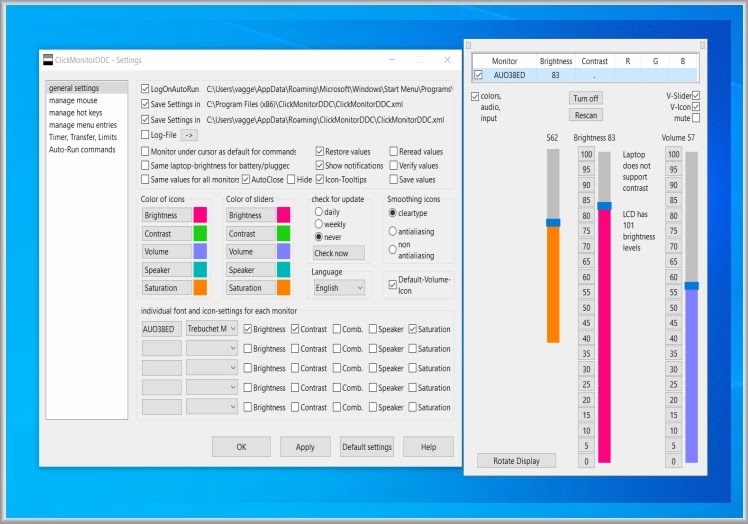Change the Speaker slider color swatch
The width and height of the screenshot is (748, 524).
click(283, 270)
